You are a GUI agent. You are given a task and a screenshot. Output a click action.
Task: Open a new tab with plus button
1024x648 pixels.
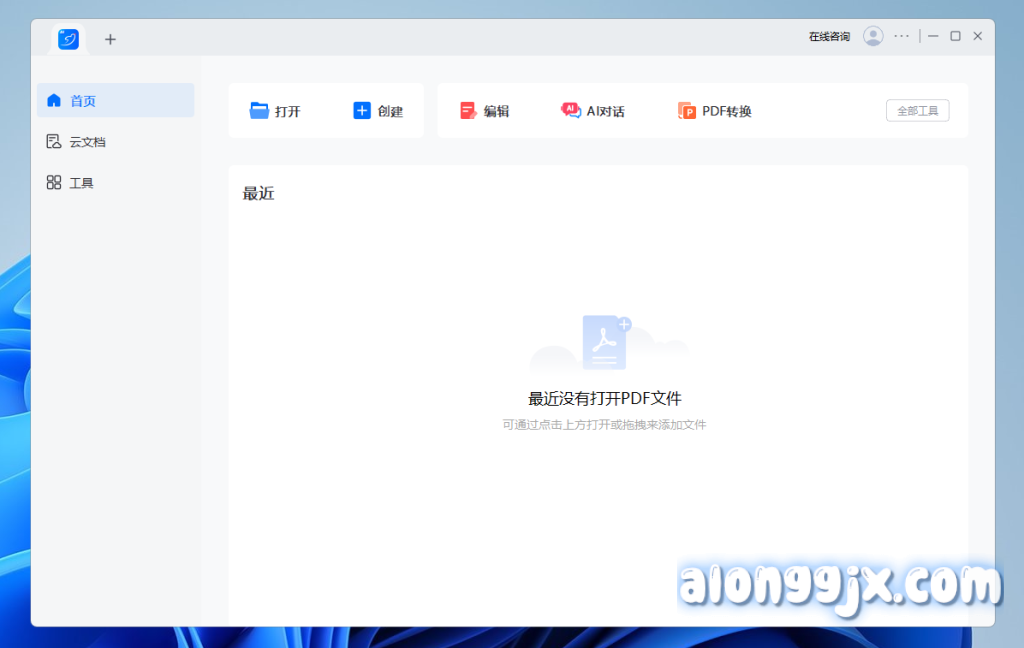(110, 39)
